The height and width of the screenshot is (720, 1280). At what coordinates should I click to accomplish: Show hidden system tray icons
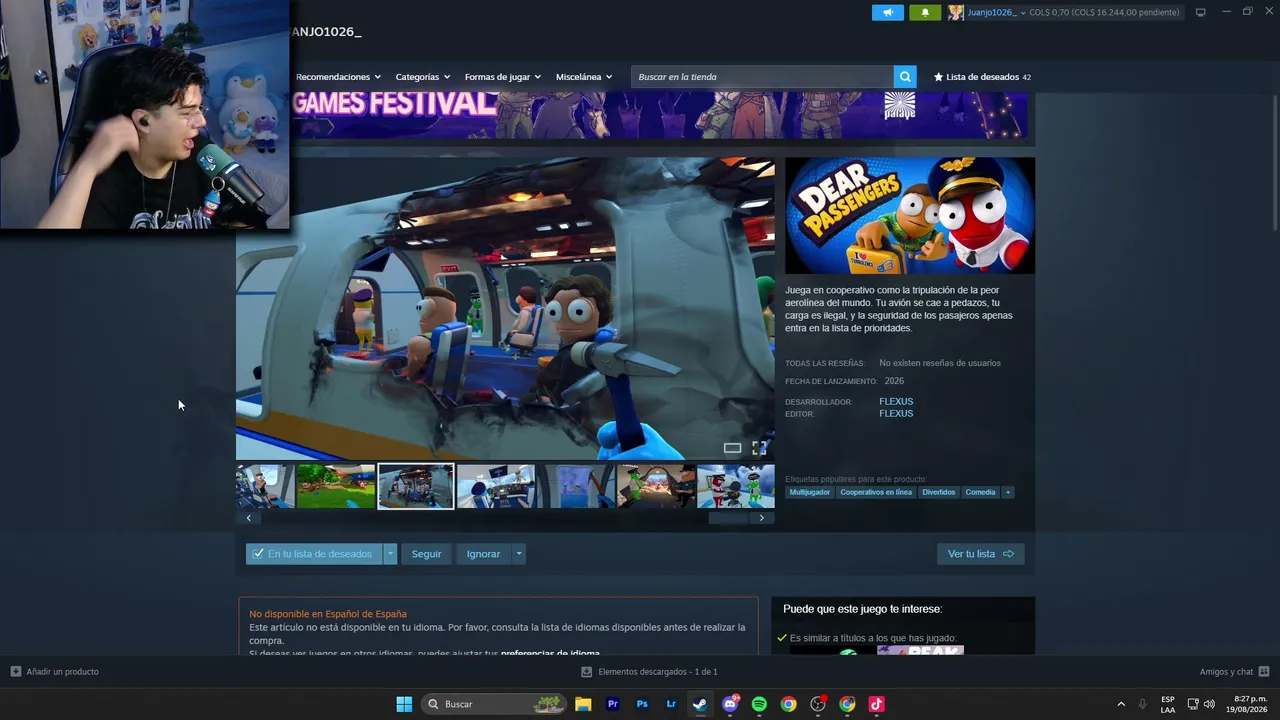pyautogui.click(x=1120, y=704)
